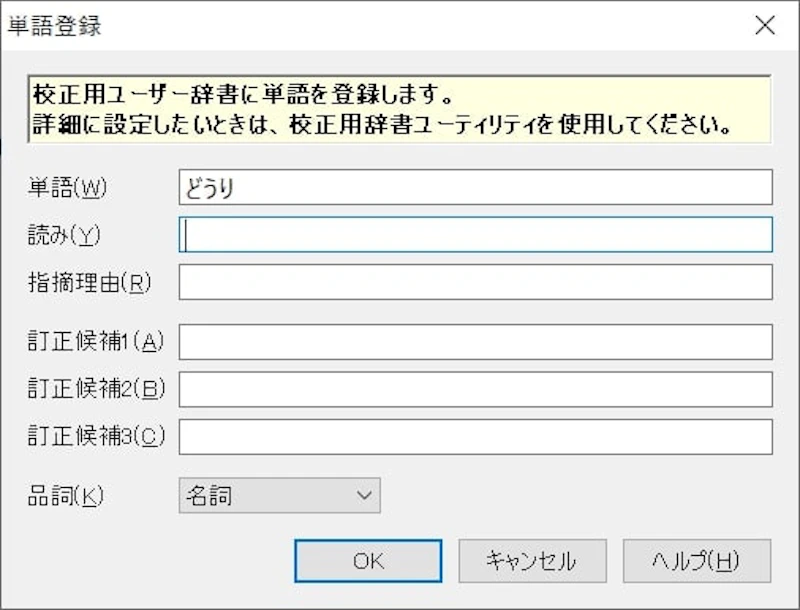
Task: Click the 訂正候補1(A) label
Action: [x=95, y=342]
